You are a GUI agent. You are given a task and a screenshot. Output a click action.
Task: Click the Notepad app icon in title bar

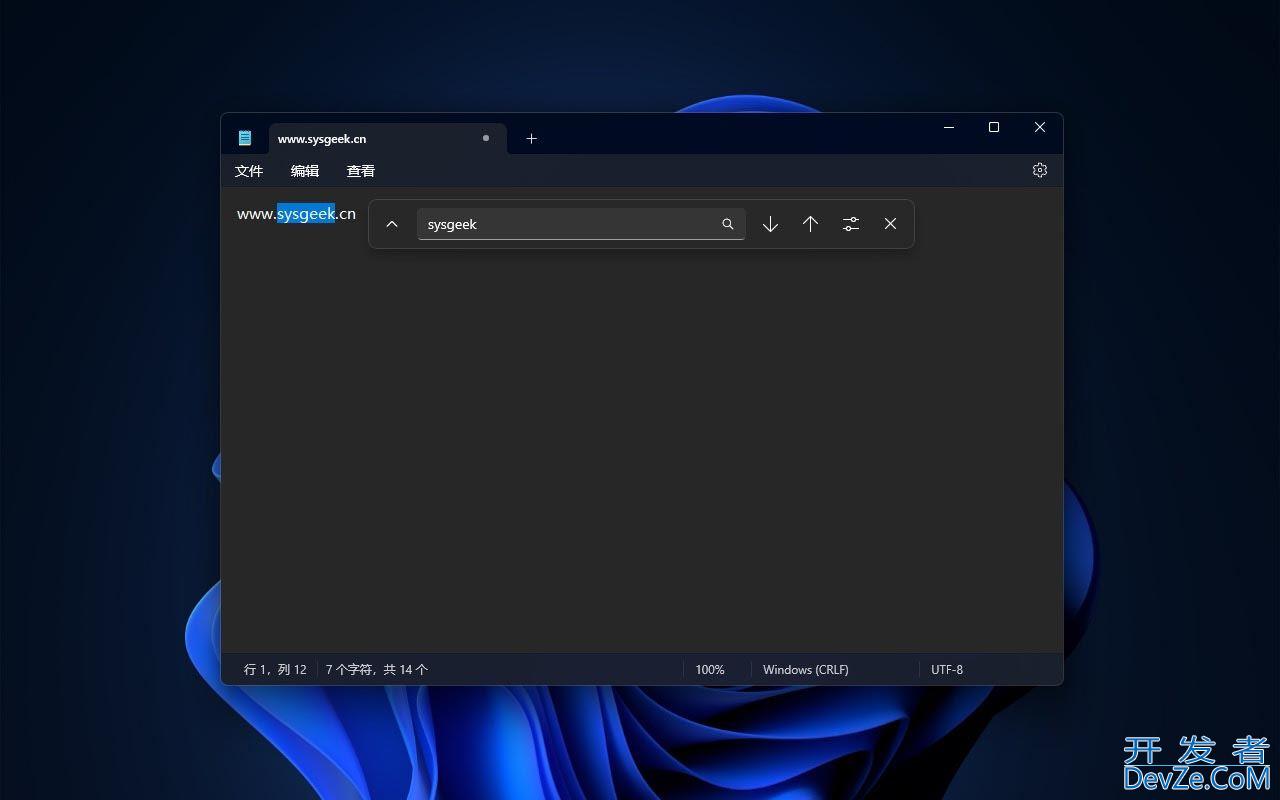(245, 138)
